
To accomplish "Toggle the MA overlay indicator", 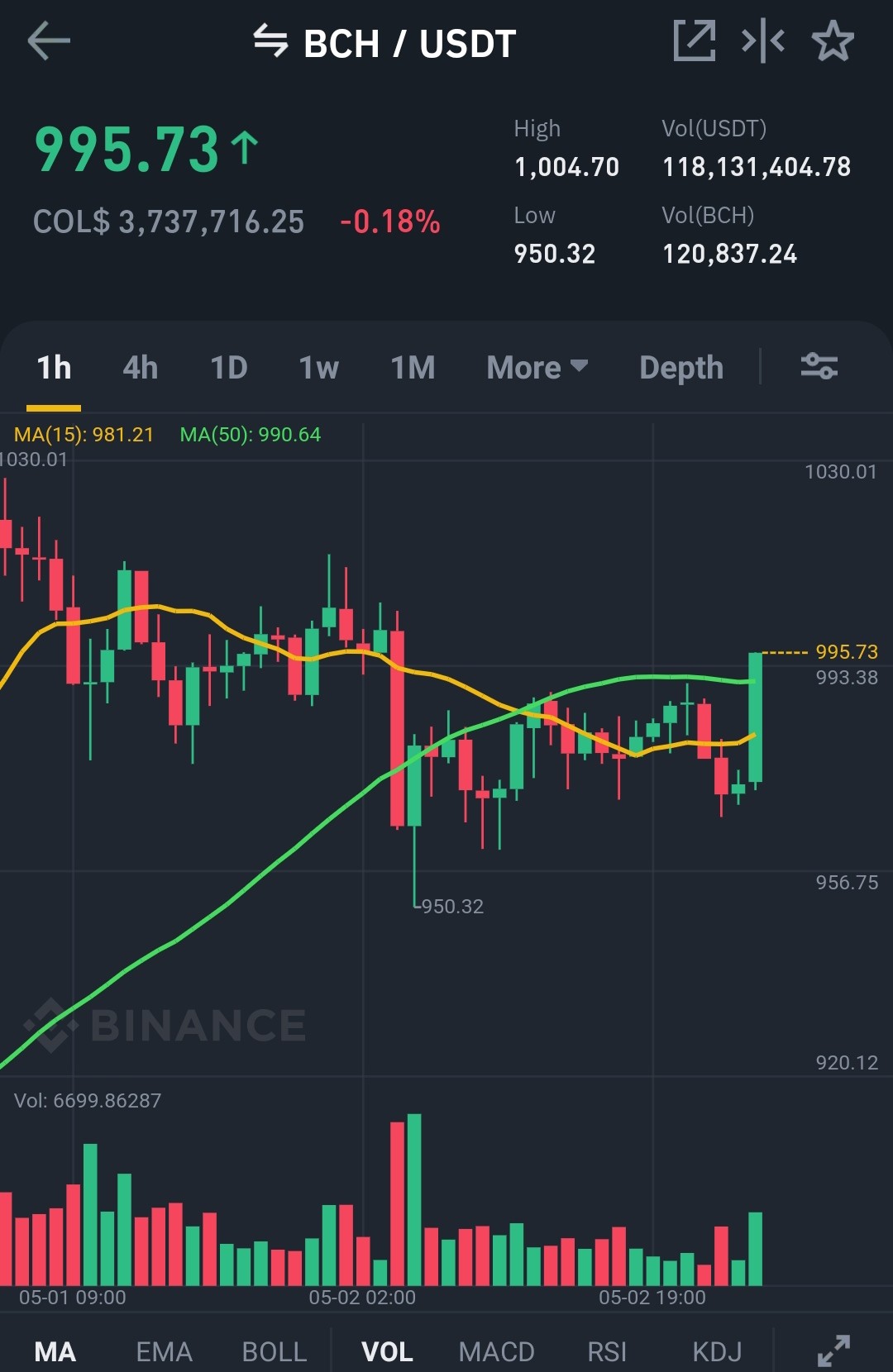I will click(55, 1351).
